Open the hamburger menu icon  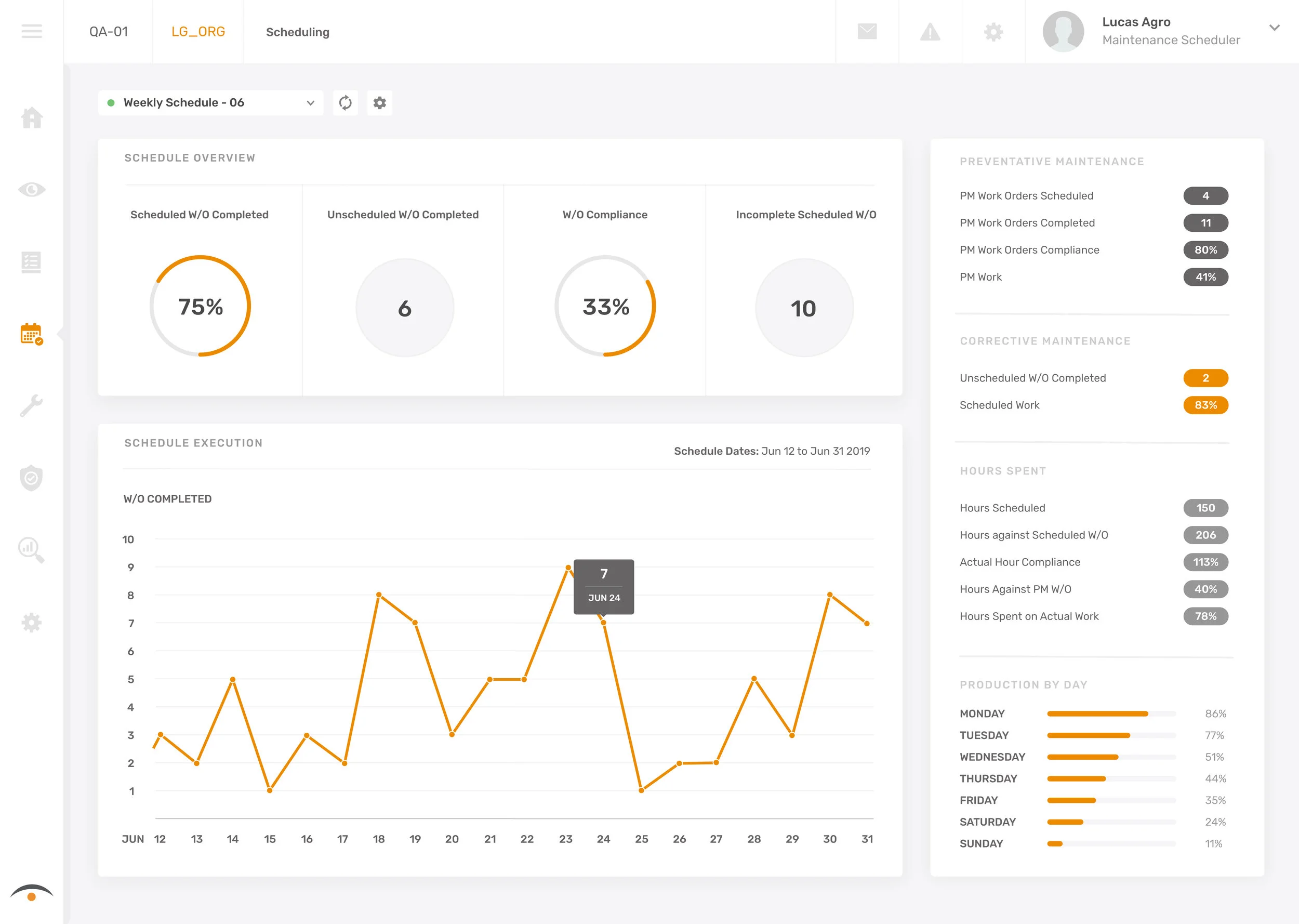coord(32,31)
